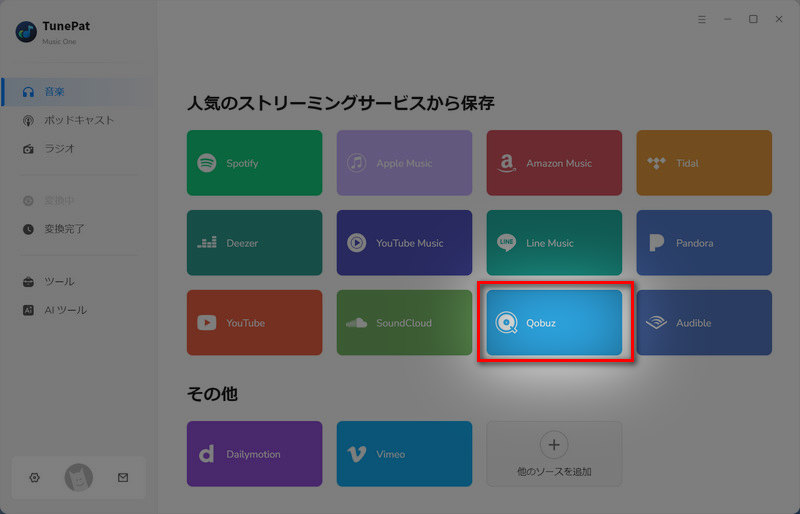Viewport: 800px width, 514px height.
Task: Open the hamburger menu in title bar
Action: pyautogui.click(x=702, y=19)
